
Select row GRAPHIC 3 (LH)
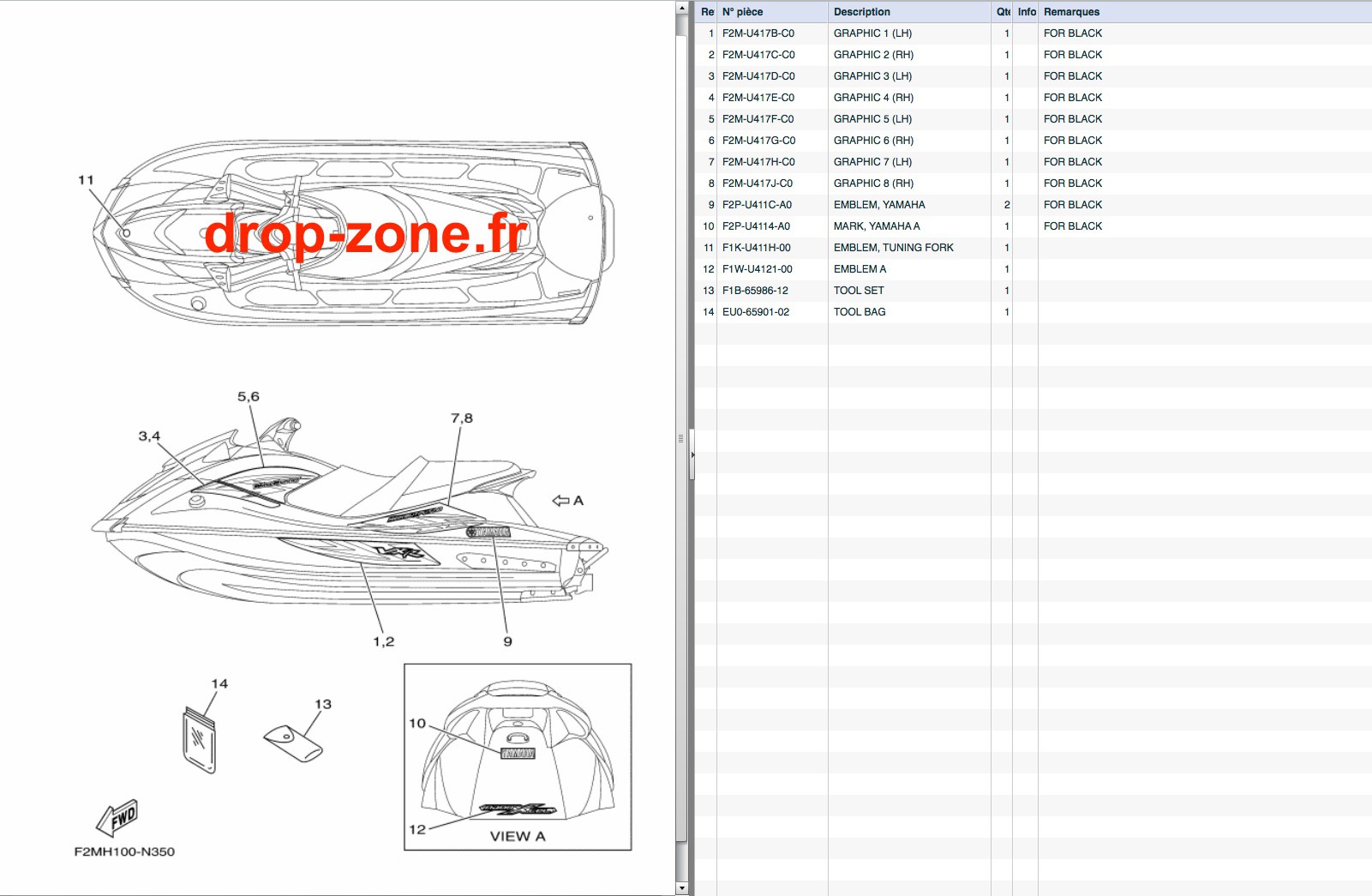(x=1033, y=76)
